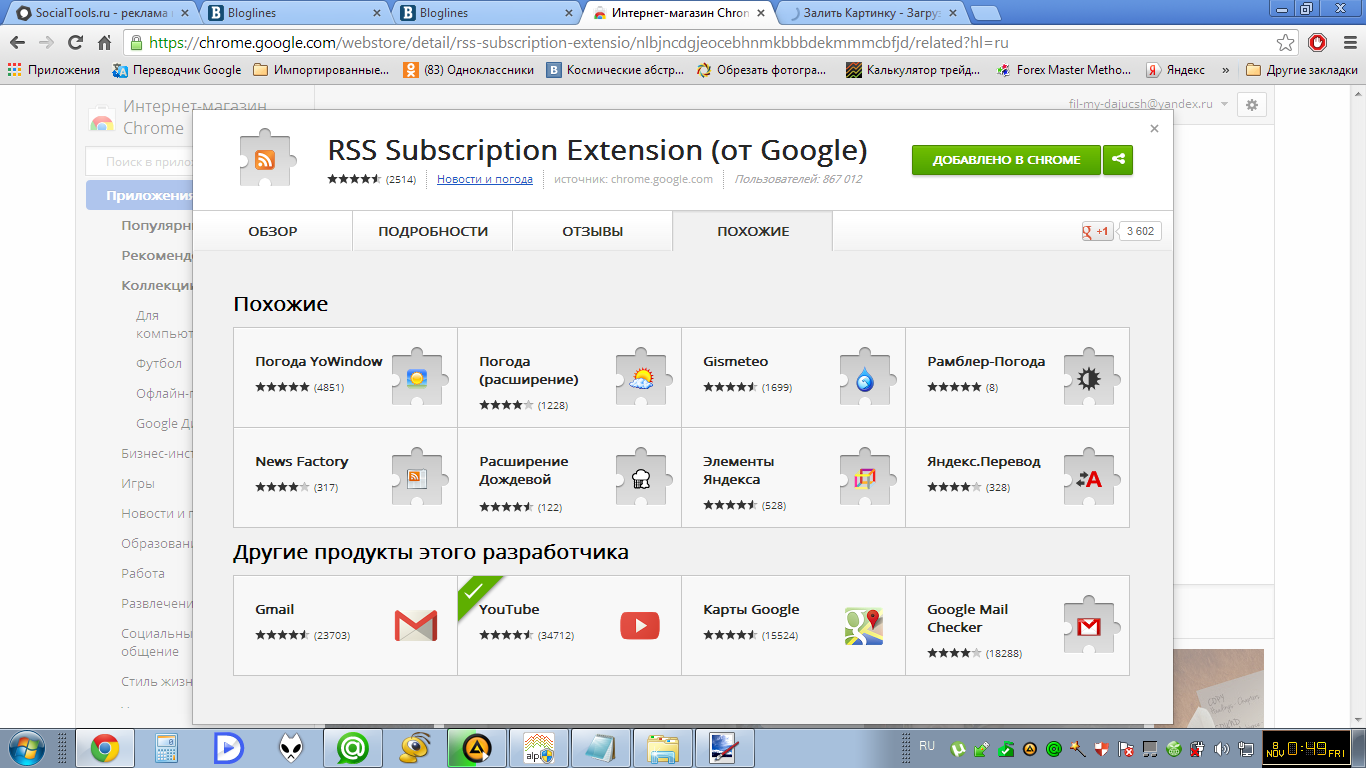This screenshot has height=768, width=1366.
Task: Open the News Factory extension icon
Action: 418,477
